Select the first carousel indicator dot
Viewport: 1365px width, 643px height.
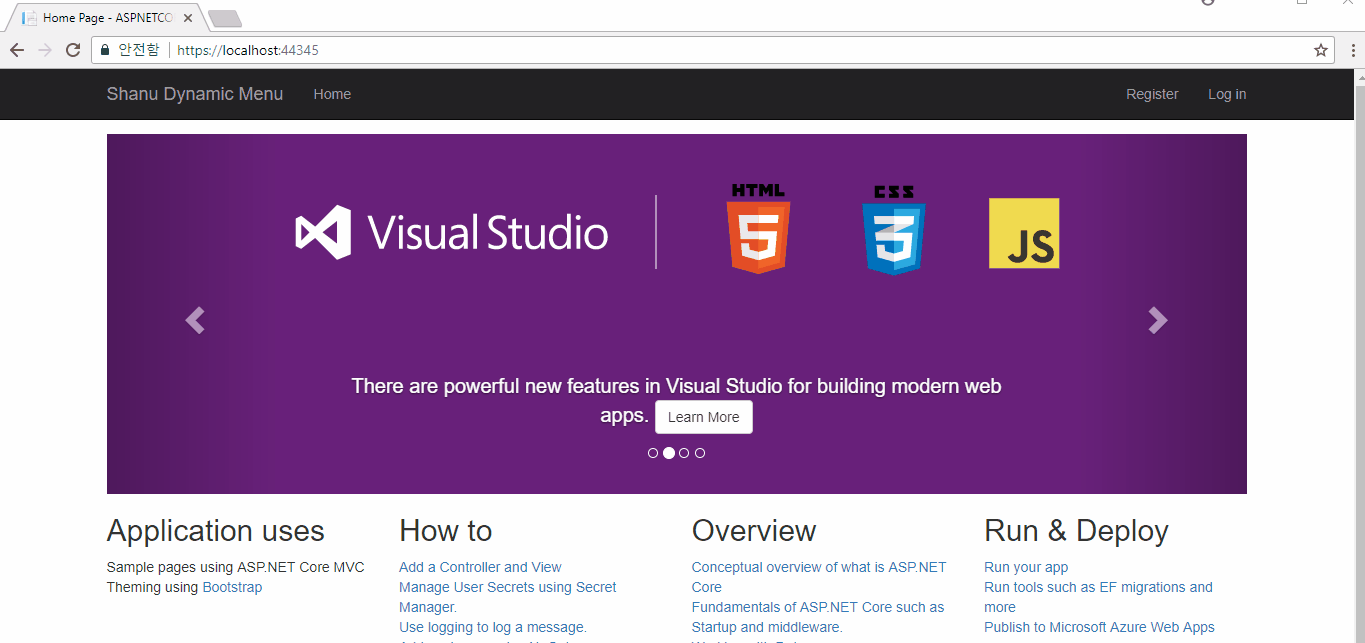coord(653,453)
